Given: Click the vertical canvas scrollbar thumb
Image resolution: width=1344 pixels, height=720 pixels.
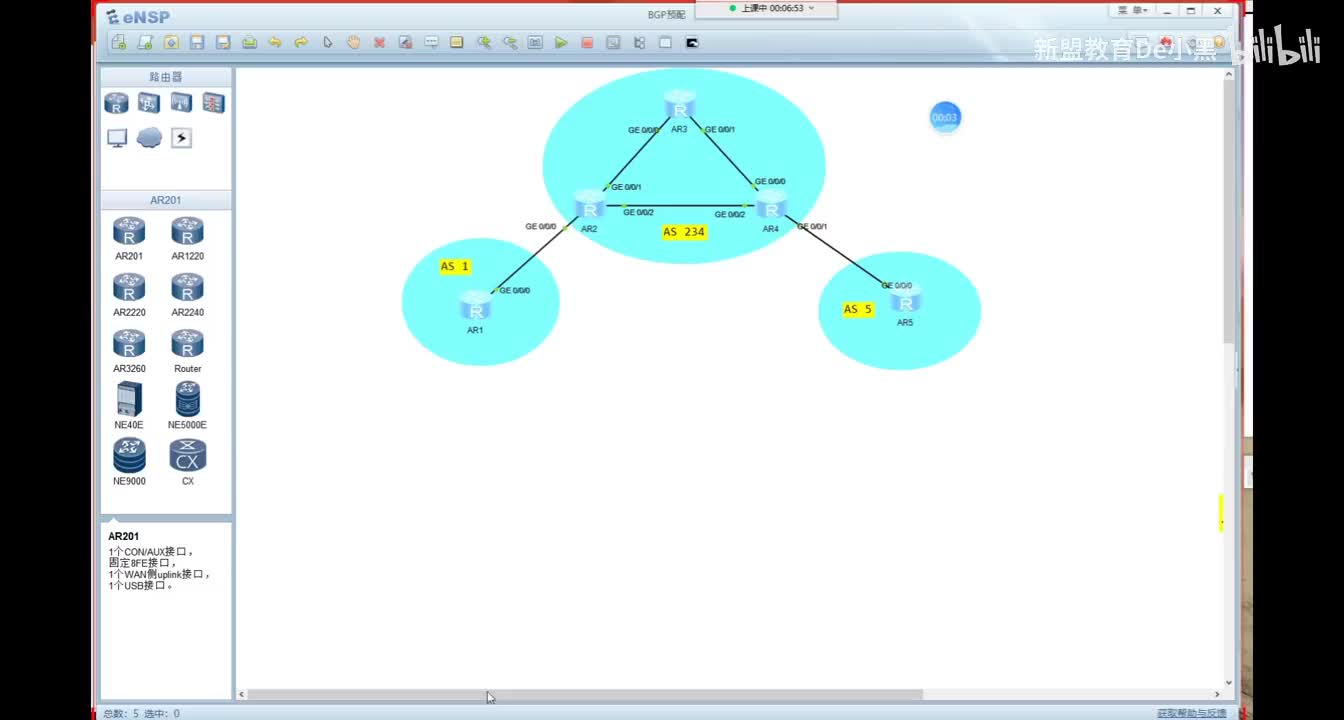Looking at the screenshot, I should [x=1229, y=213].
